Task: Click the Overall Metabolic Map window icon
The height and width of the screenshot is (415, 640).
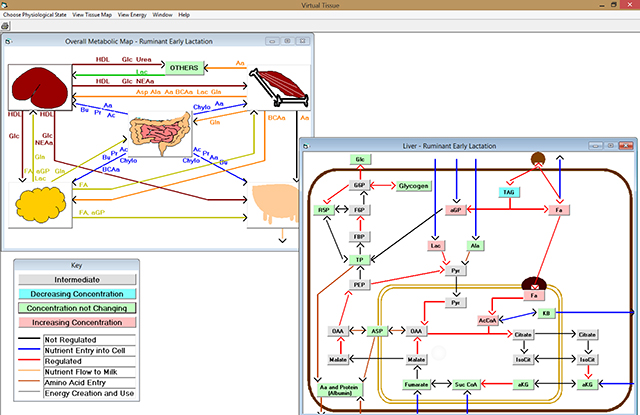Action: pos(8,42)
